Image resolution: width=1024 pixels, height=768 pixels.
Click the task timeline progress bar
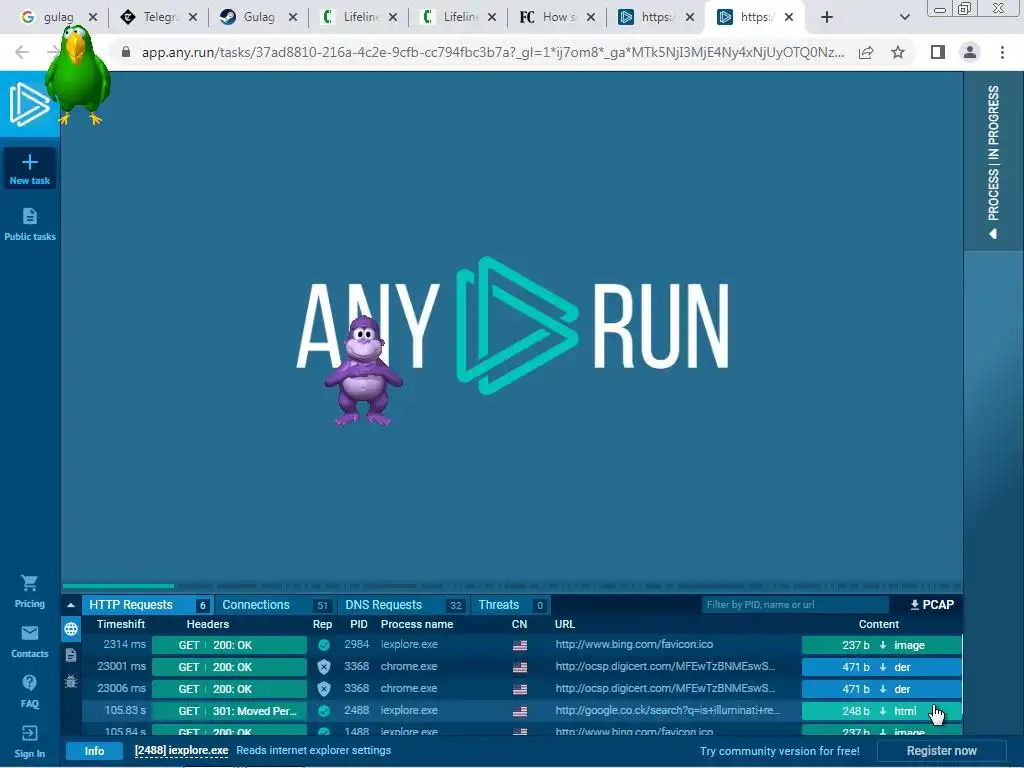point(512,586)
